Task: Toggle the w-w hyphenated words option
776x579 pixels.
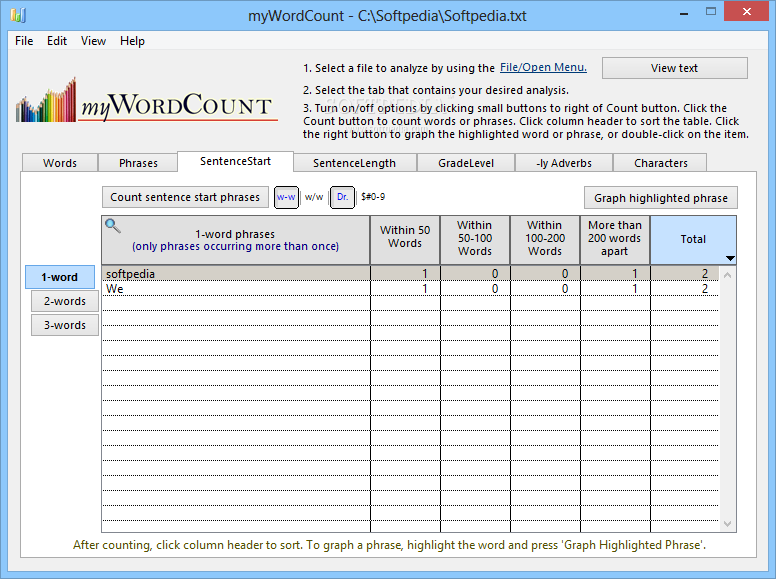Action: pos(286,197)
